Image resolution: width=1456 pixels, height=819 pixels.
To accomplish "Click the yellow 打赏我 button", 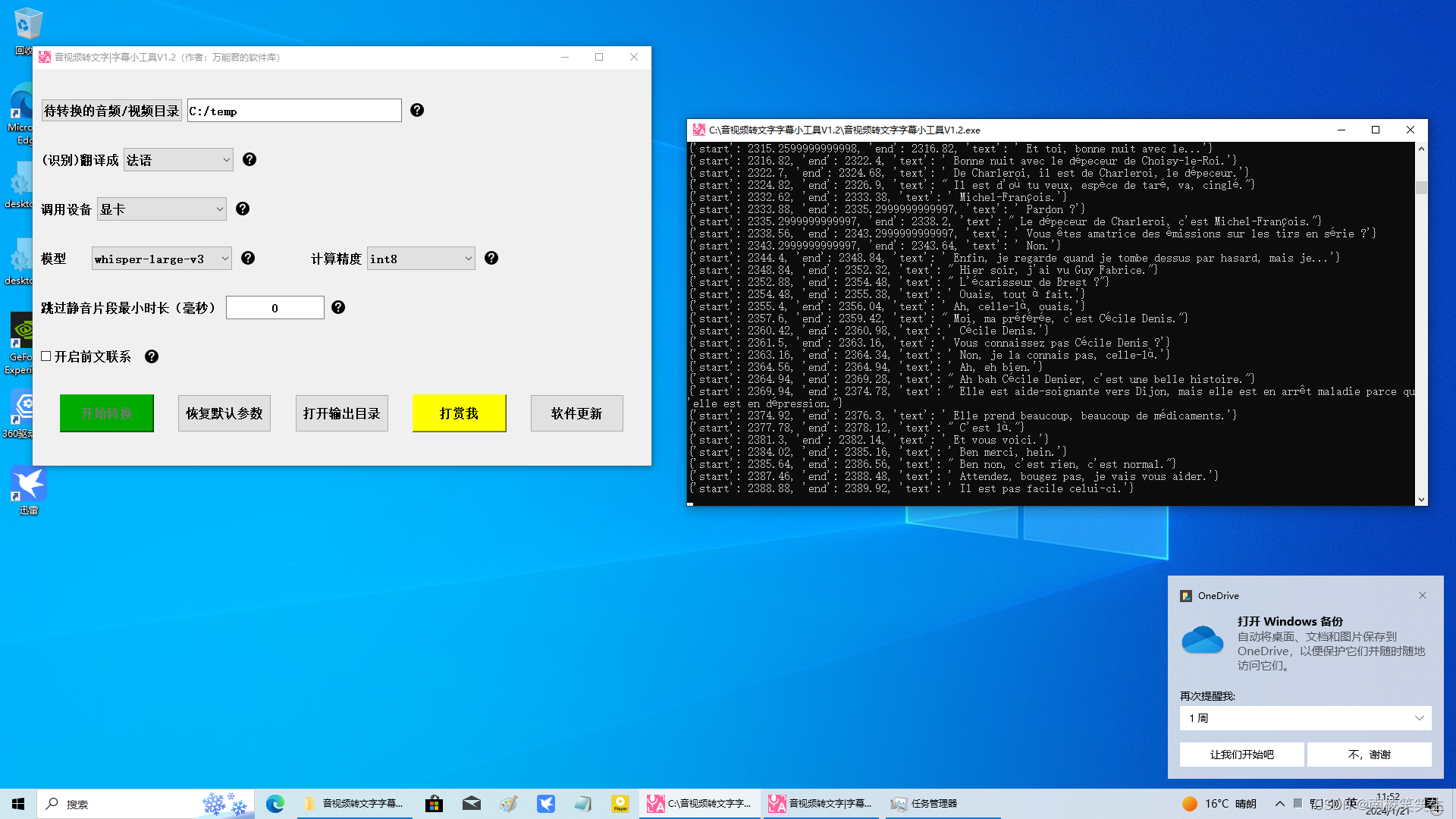I will point(459,413).
